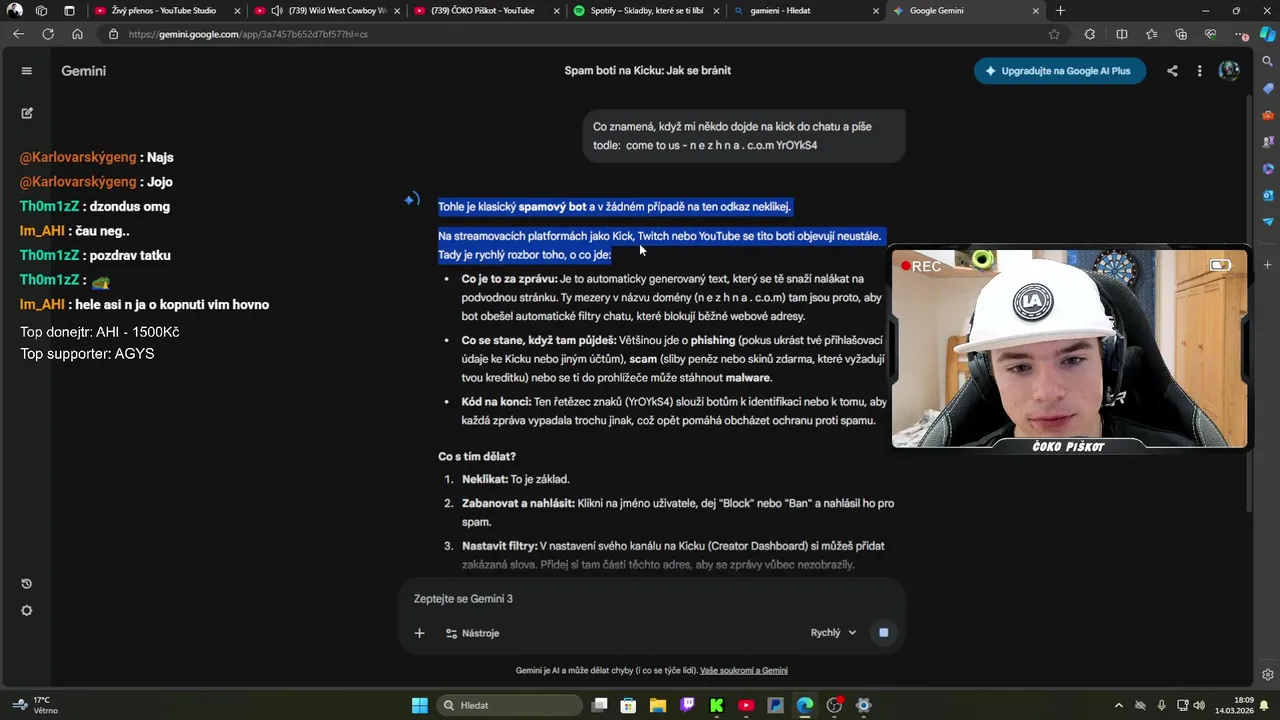The height and width of the screenshot is (720, 1280).
Task: Show hidden system tray icons chevron
Action: coord(1118,705)
